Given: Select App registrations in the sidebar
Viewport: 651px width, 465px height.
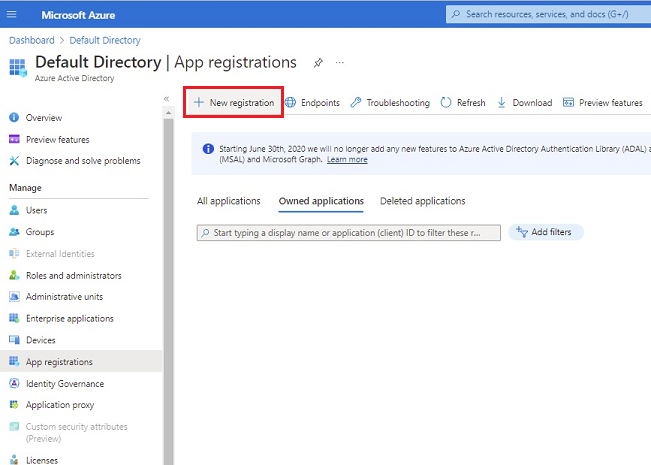Looking at the screenshot, I should coord(81,361).
